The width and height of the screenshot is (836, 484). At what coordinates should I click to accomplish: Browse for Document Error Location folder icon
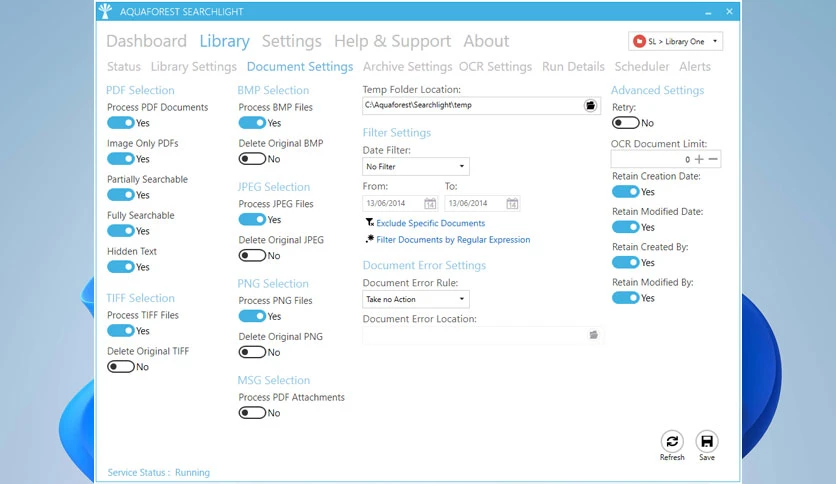[x=593, y=335]
